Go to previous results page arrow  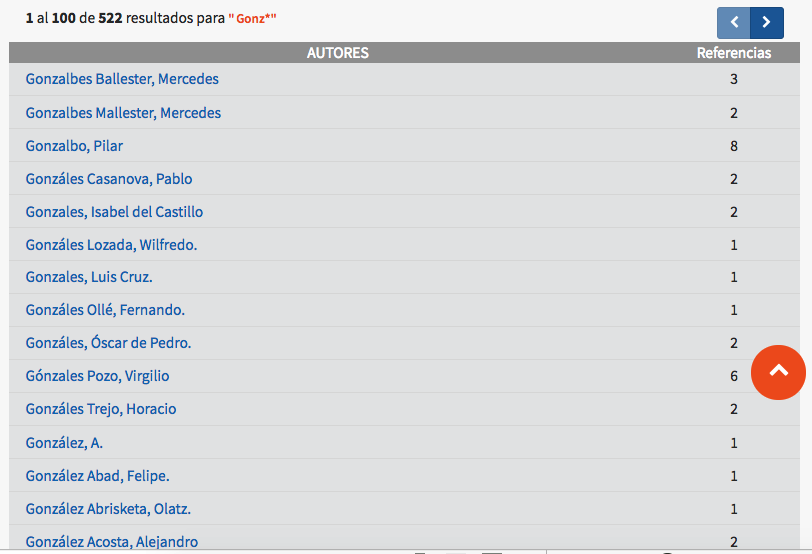click(x=733, y=23)
